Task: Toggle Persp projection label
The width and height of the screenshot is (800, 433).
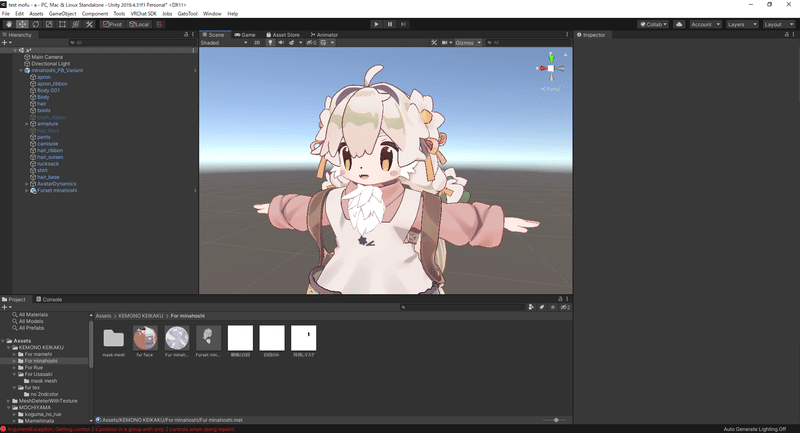Action: [x=553, y=89]
